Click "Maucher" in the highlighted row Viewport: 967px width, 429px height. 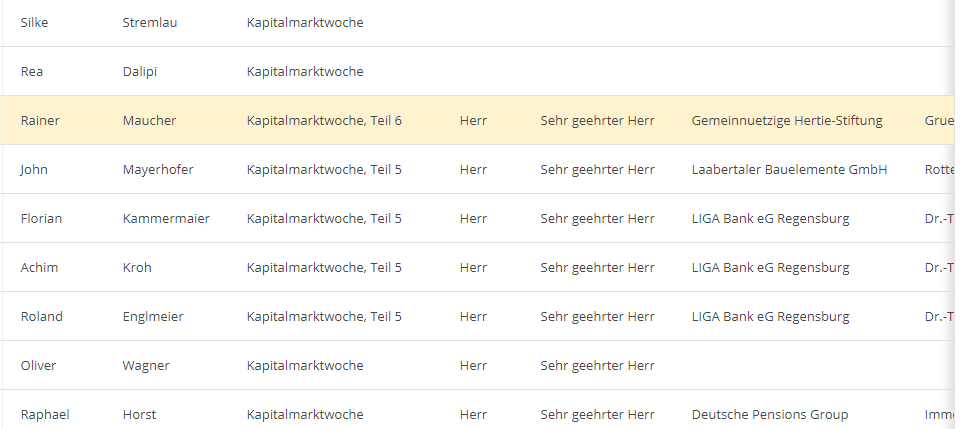[x=149, y=121]
